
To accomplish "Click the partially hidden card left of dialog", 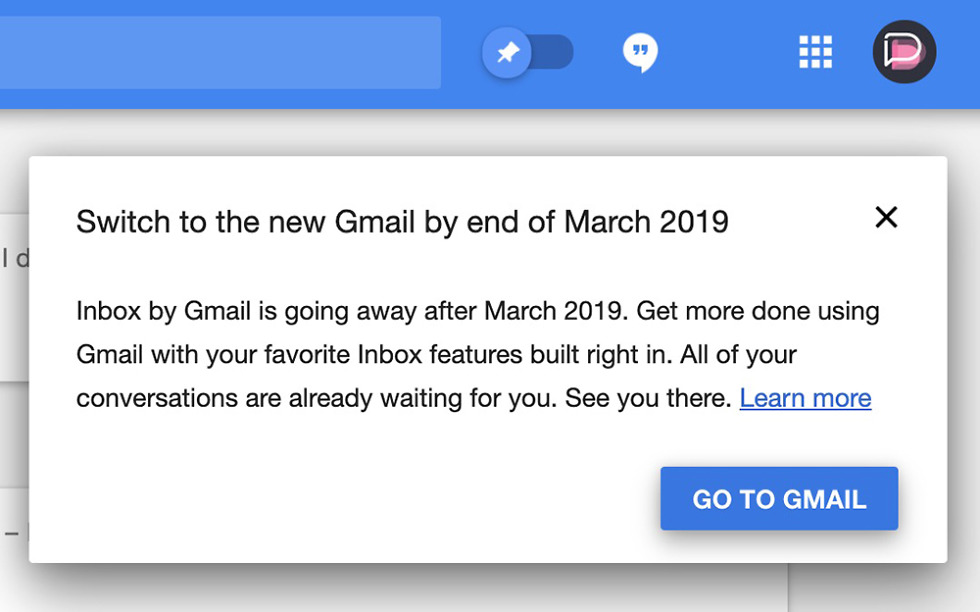I will coord(14,300).
